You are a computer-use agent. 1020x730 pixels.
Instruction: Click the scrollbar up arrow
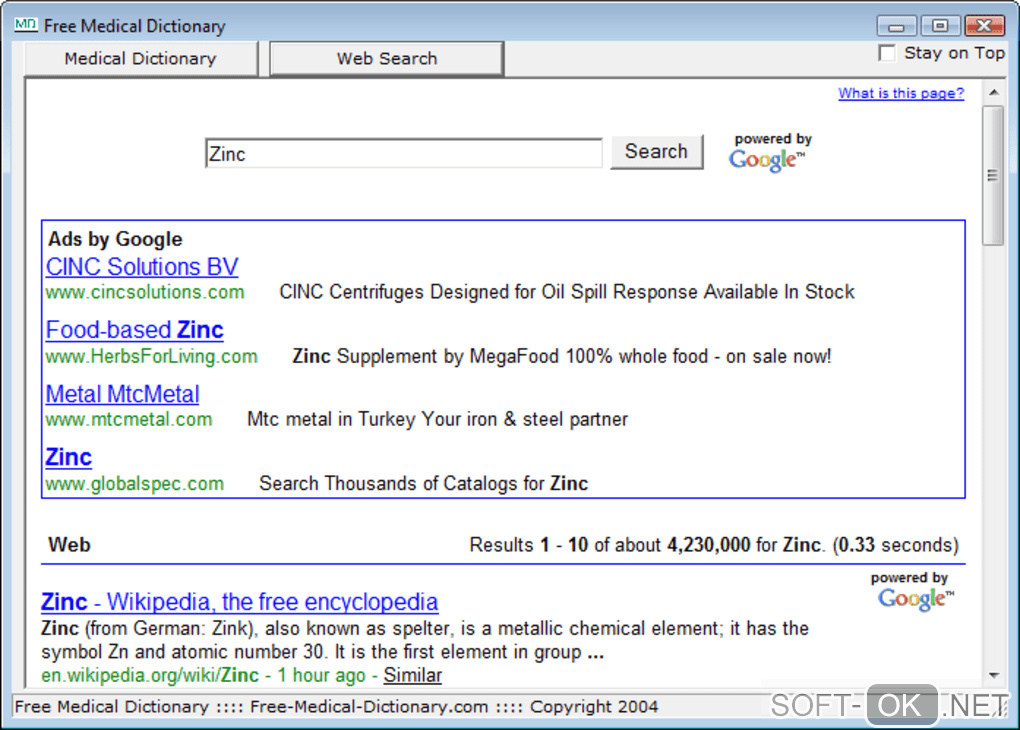click(993, 92)
